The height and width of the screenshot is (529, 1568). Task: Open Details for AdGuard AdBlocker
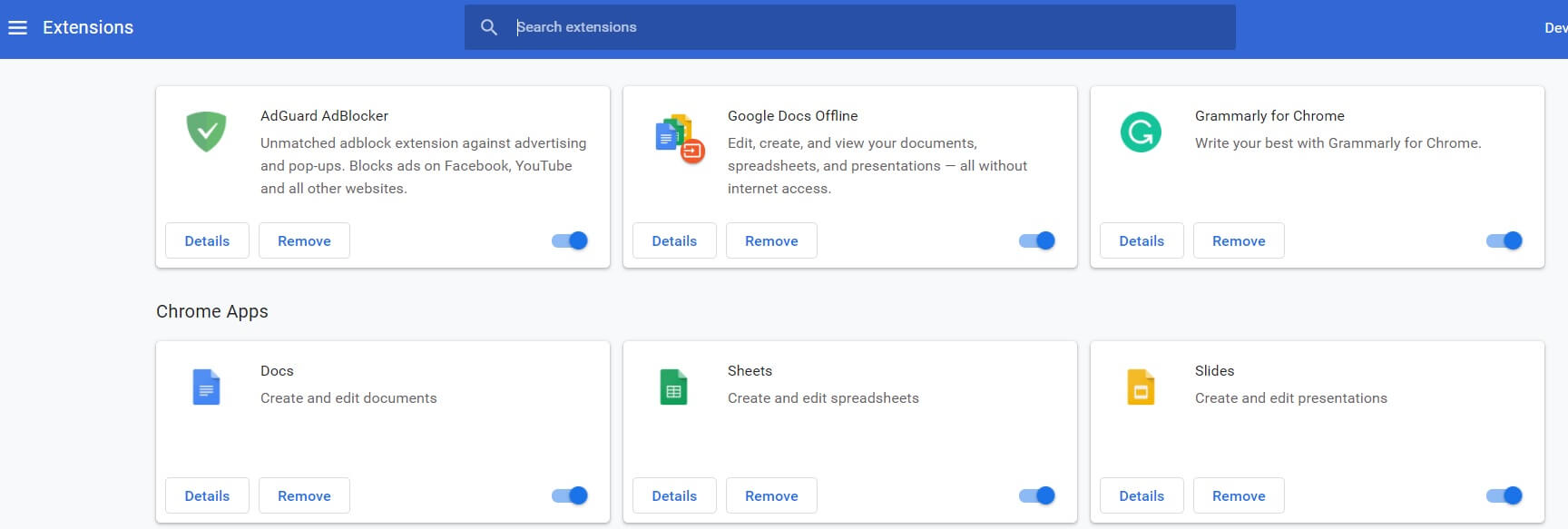207,240
